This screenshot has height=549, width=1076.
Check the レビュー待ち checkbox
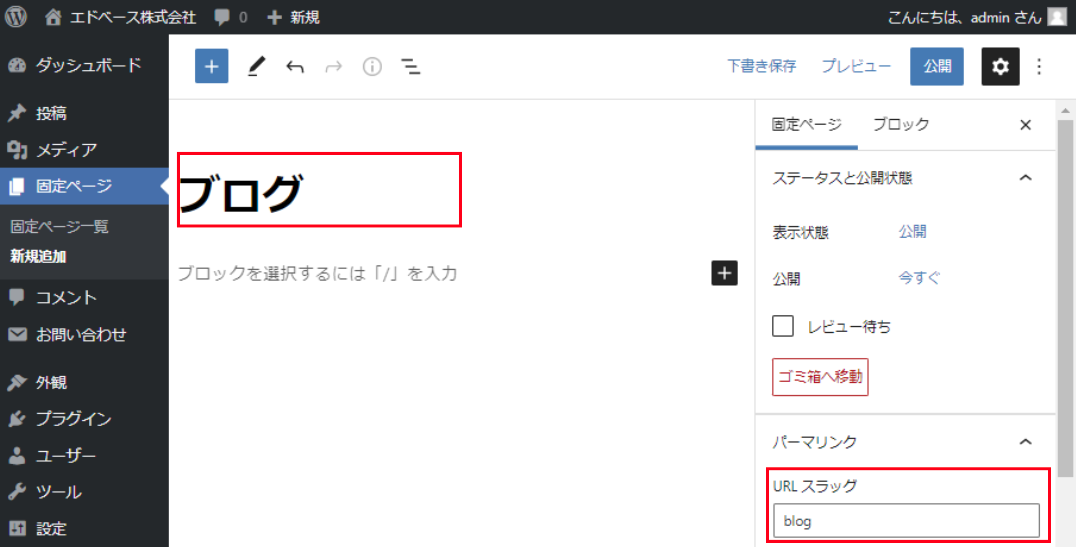(783, 326)
